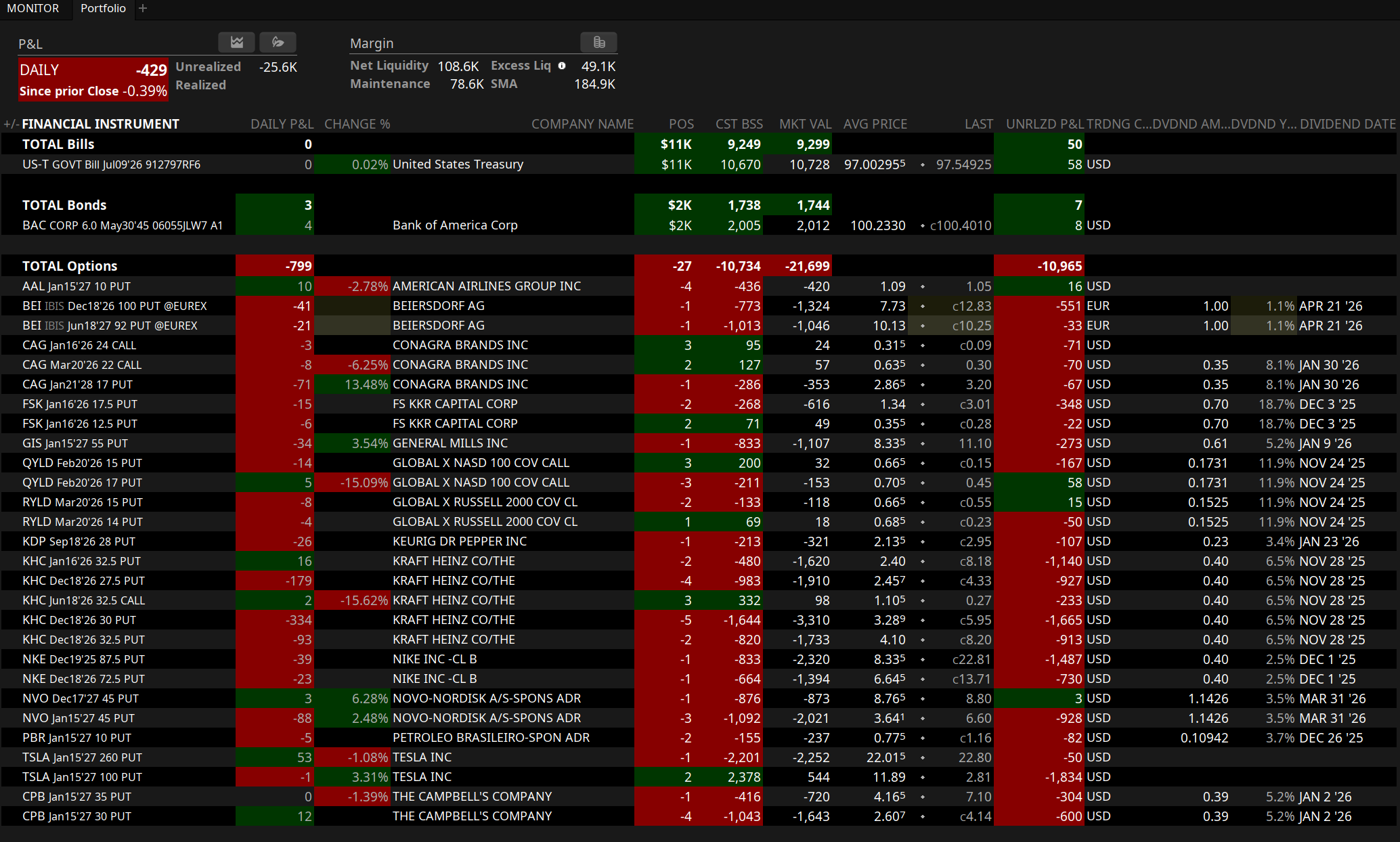Switch to the MONITOR tab
The image size is (1400, 842).
32,8
